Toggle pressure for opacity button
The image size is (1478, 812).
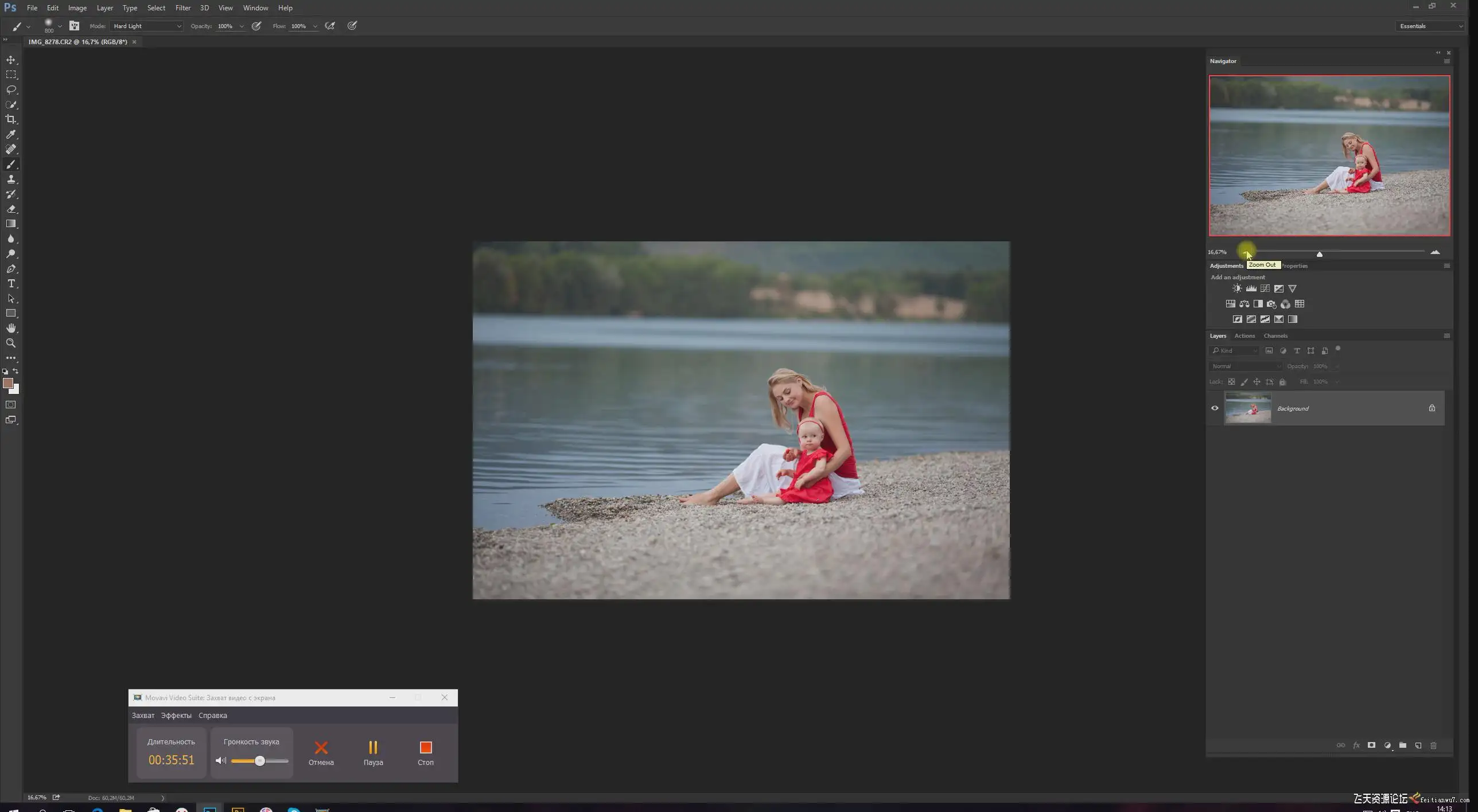tap(256, 26)
